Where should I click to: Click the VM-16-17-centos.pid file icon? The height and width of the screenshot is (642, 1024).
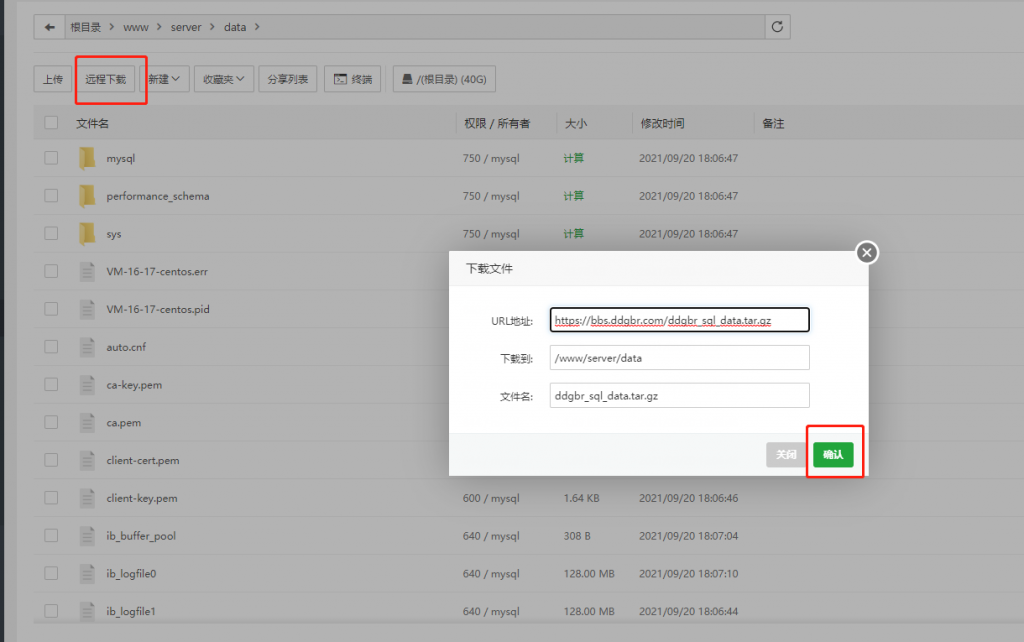(87, 309)
